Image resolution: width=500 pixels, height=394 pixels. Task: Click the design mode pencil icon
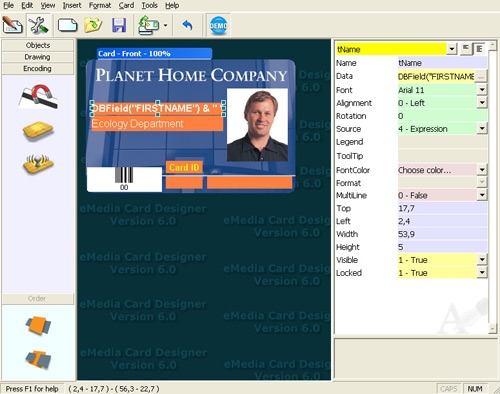click(12, 25)
